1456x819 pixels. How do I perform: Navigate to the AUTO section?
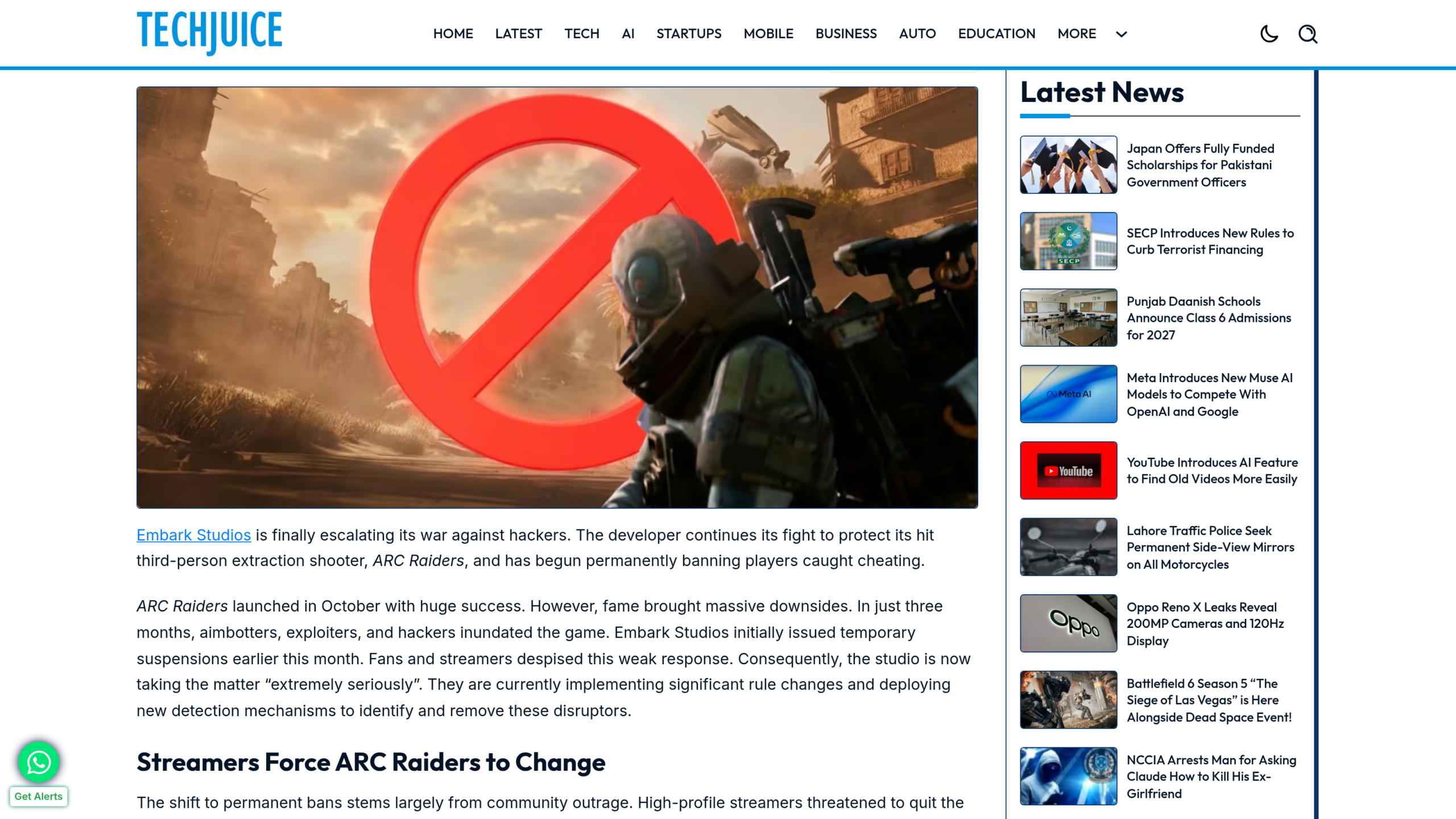917,34
